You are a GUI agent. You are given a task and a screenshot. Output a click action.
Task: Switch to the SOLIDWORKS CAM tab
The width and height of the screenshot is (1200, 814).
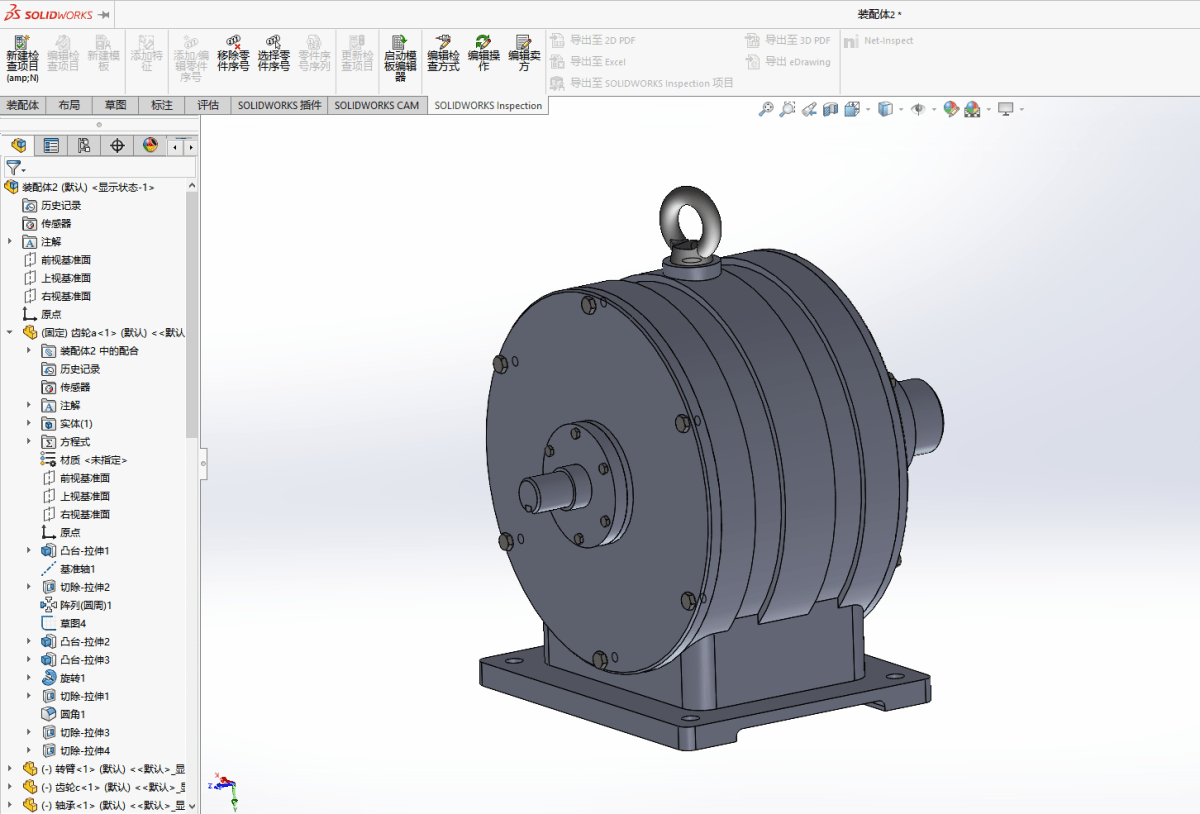[x=376, y=105]
